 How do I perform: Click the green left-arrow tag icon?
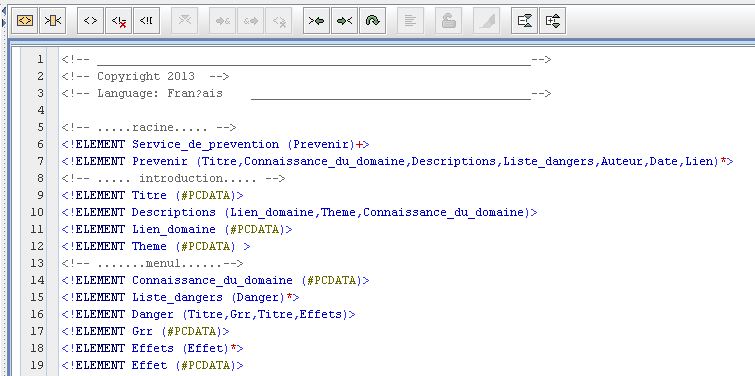point(316,21)
